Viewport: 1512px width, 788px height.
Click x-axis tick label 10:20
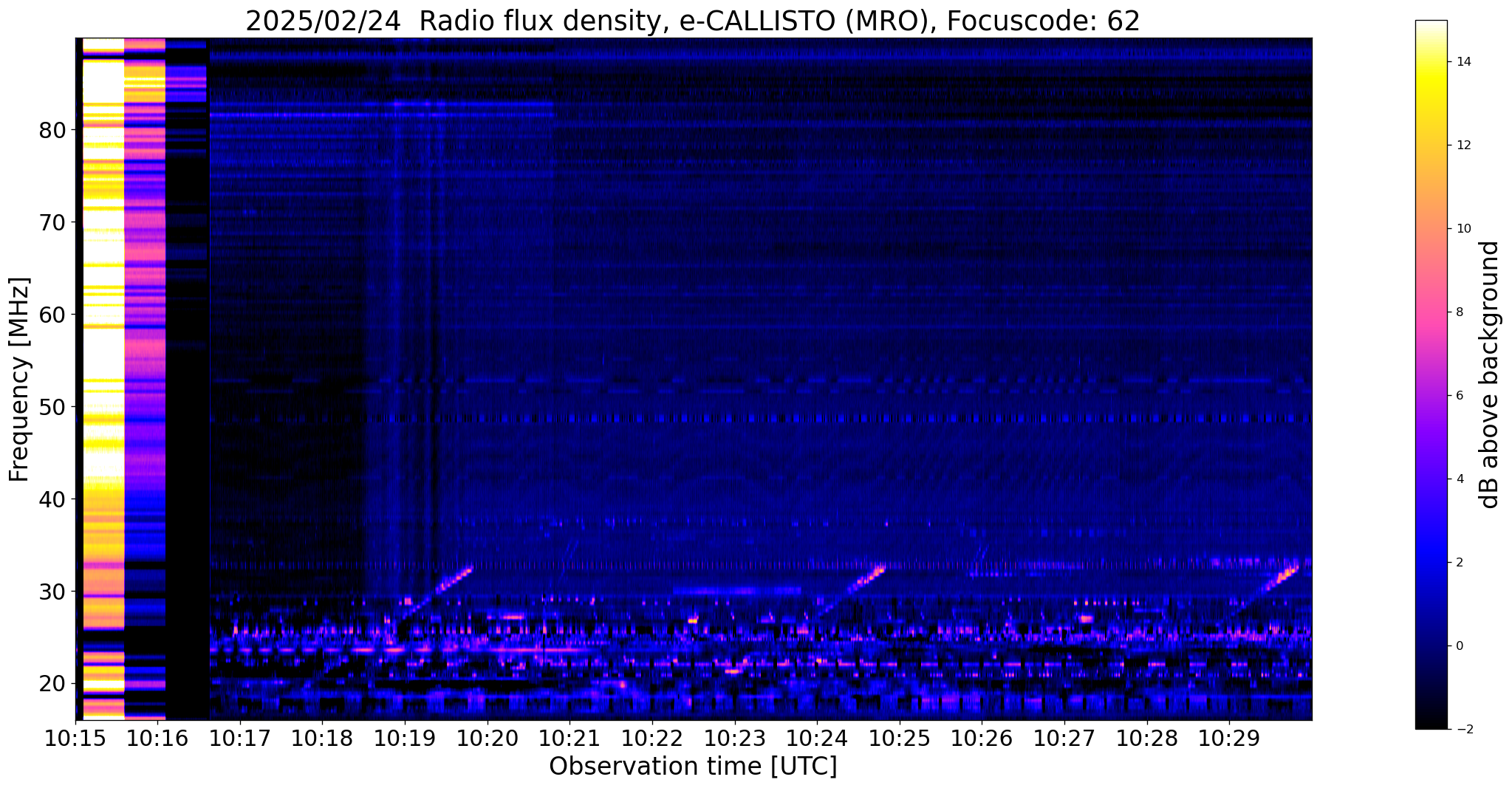[488, 738]
